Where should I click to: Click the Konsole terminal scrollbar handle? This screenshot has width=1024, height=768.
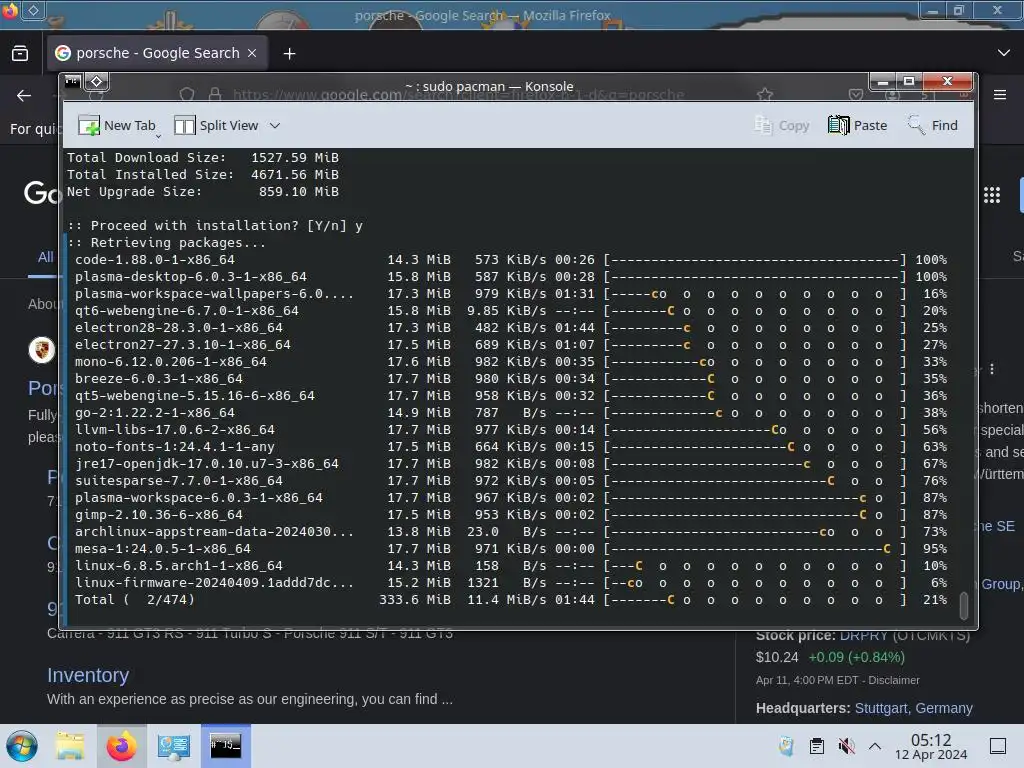(964, 605)
